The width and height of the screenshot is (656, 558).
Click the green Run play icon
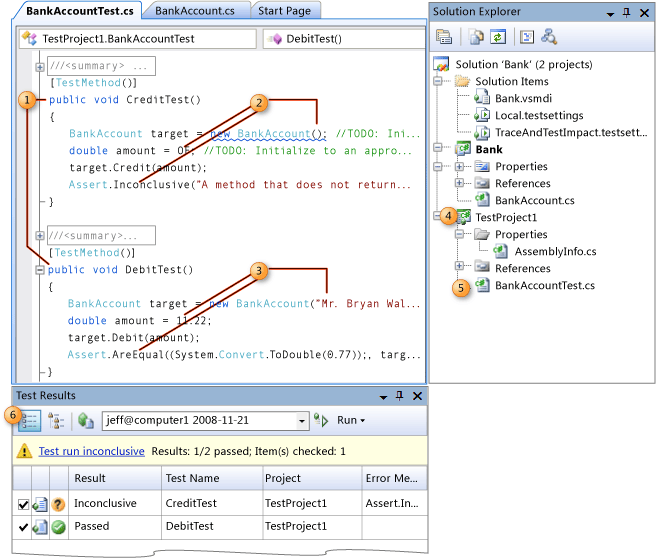[x=321, y=420]
